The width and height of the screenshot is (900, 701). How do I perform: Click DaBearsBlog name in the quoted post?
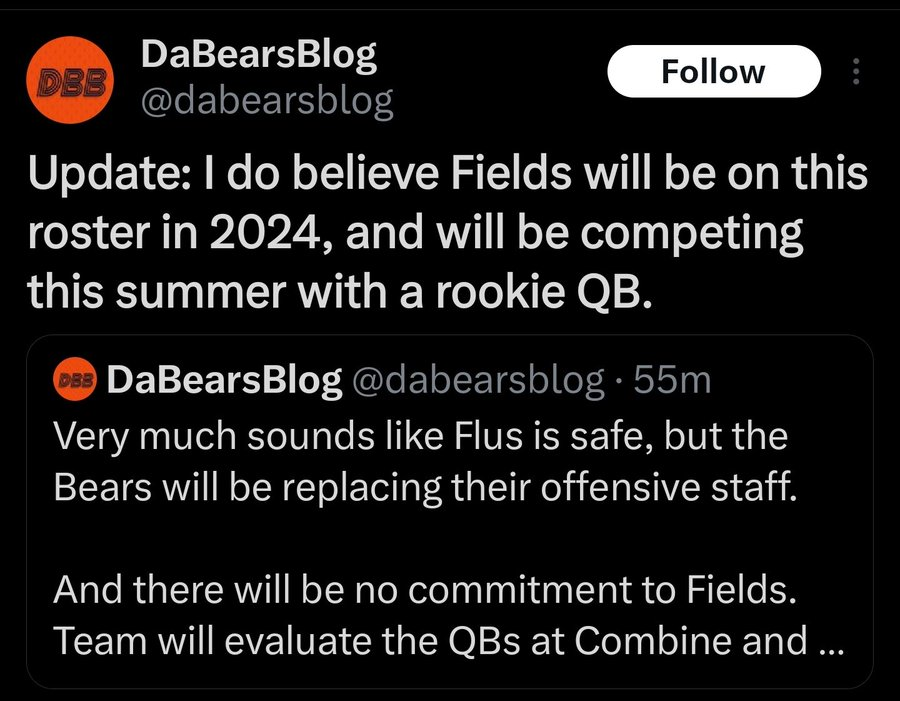tap(222, 380)
